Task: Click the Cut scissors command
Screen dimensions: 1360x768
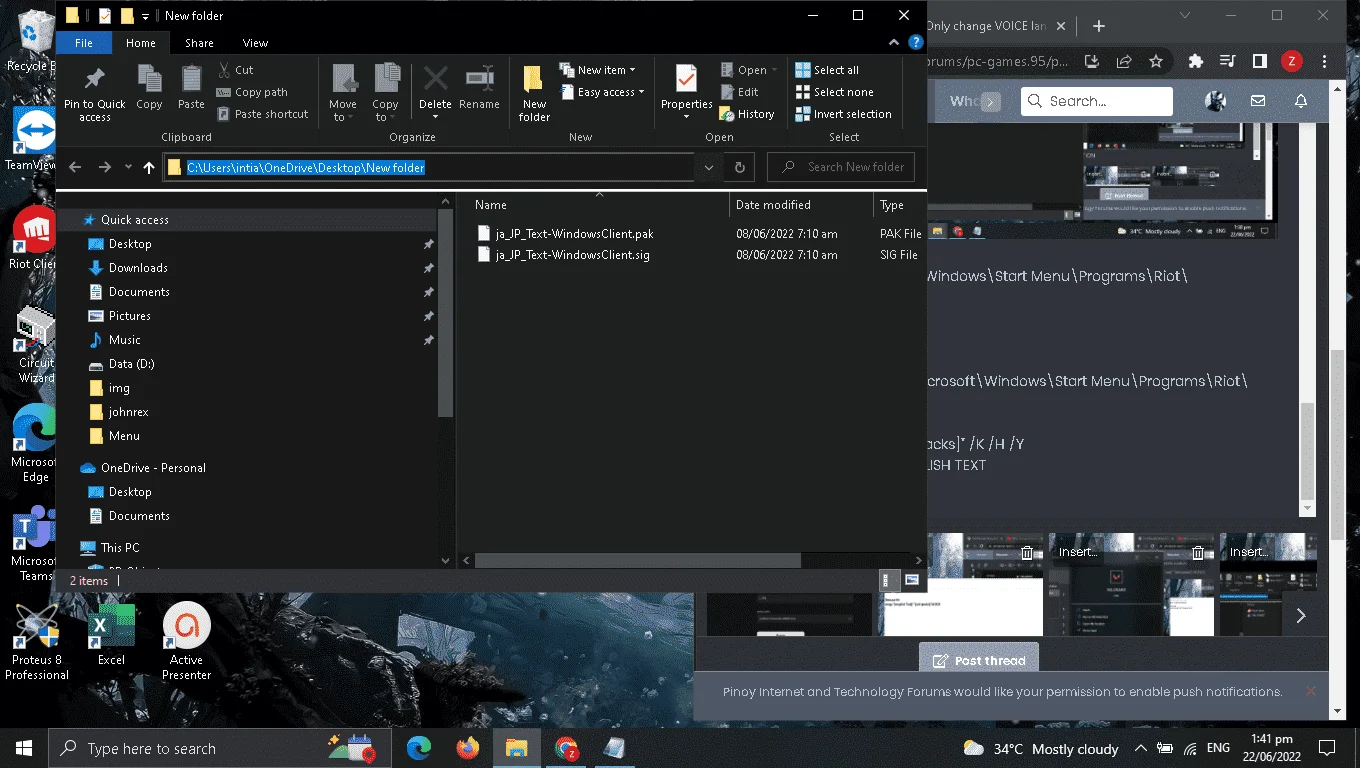Action: [235, 70]
